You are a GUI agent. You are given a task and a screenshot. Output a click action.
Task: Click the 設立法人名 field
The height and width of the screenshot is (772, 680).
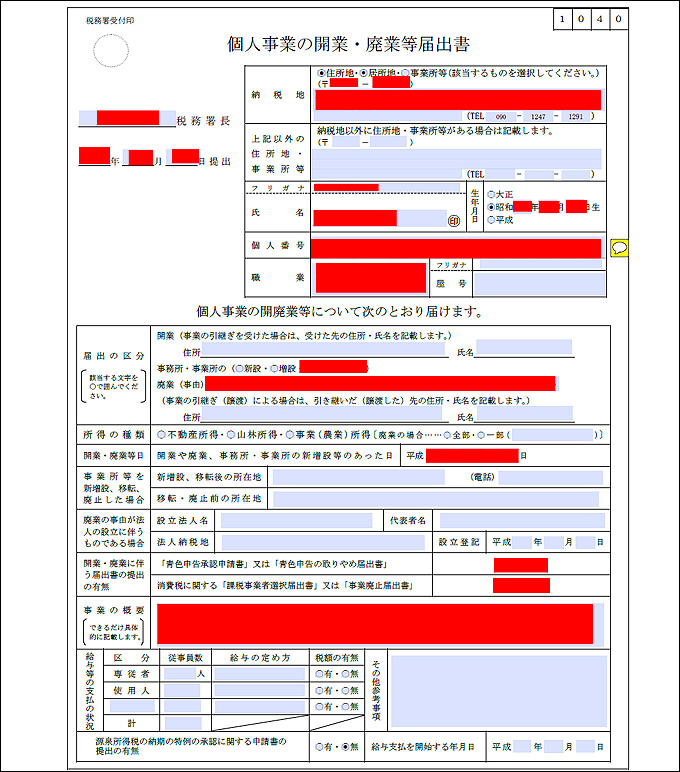[x=296, y=520]
